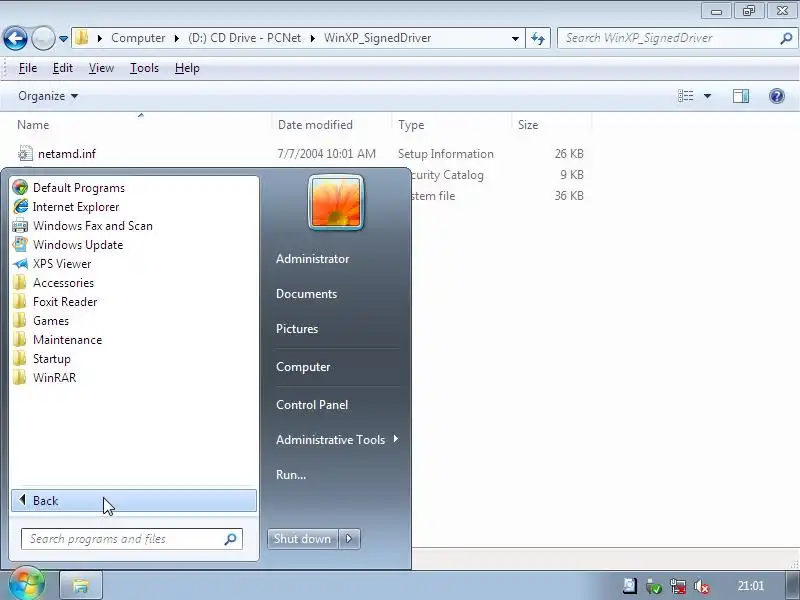This screenshot has height=600, width=800.
Task: Open the Run... dialog
Action: click(x=291, y=474)
